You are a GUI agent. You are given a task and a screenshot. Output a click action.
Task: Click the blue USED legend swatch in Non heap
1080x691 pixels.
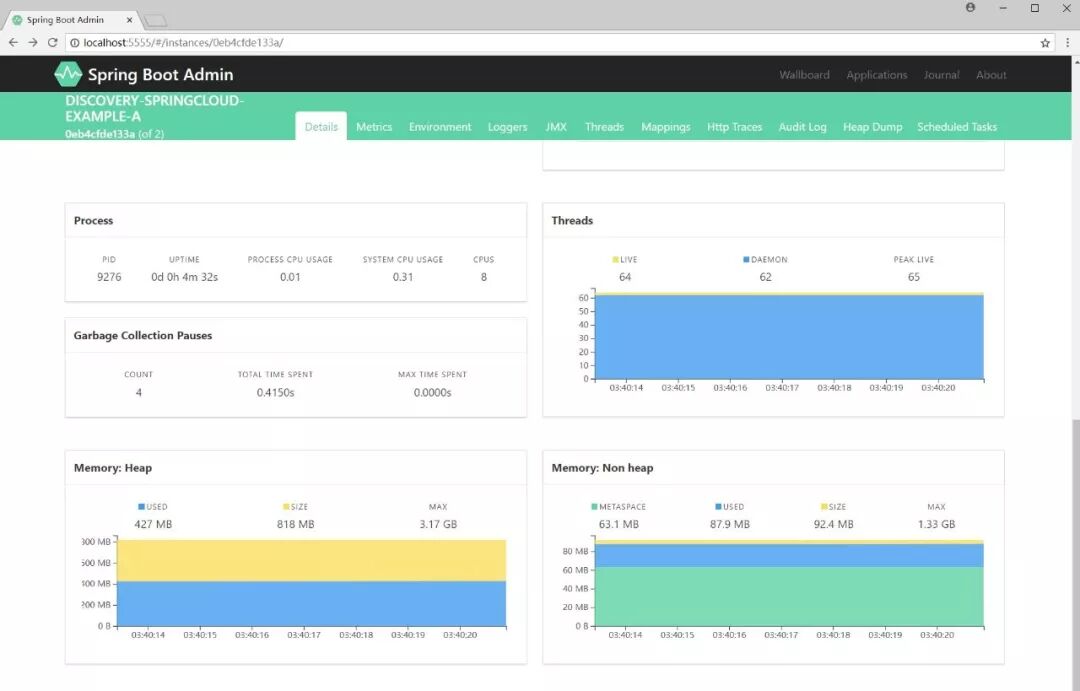pyautogui.click(x=718, y=507)
